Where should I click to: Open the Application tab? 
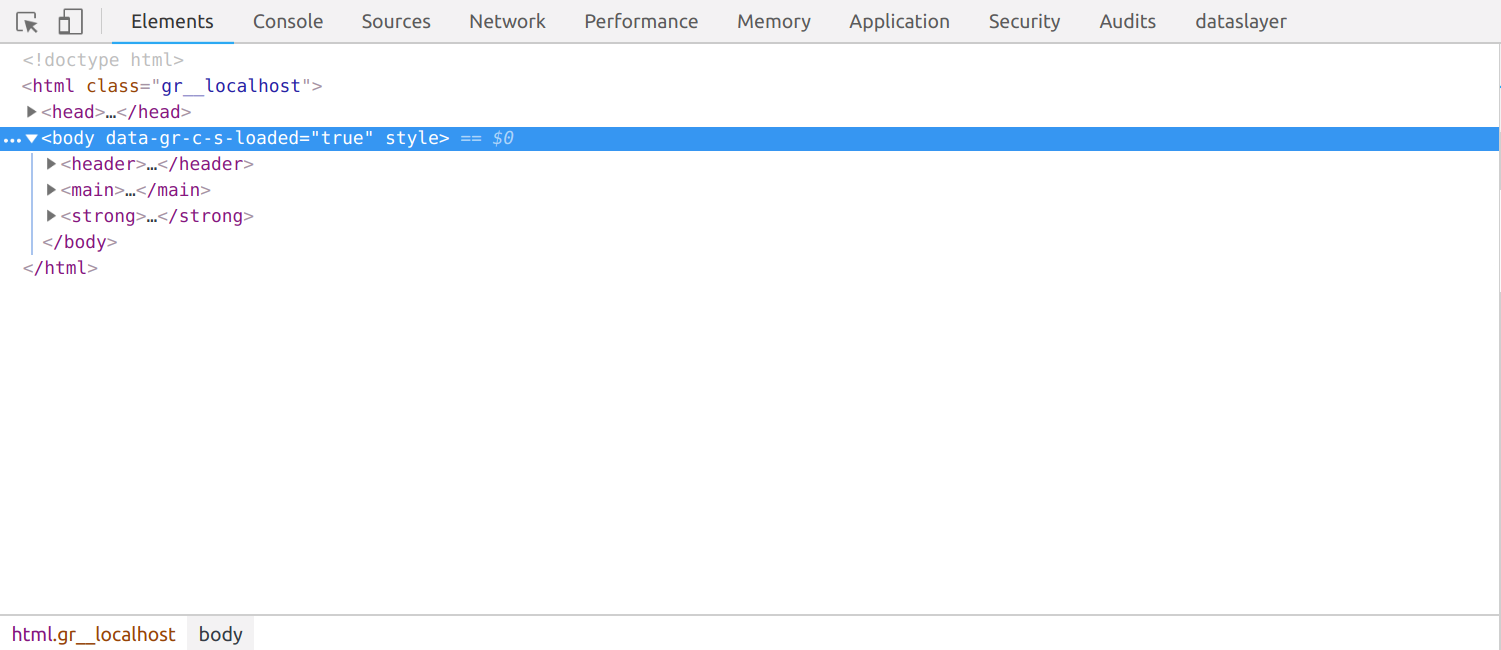click(x=899, y=22)
